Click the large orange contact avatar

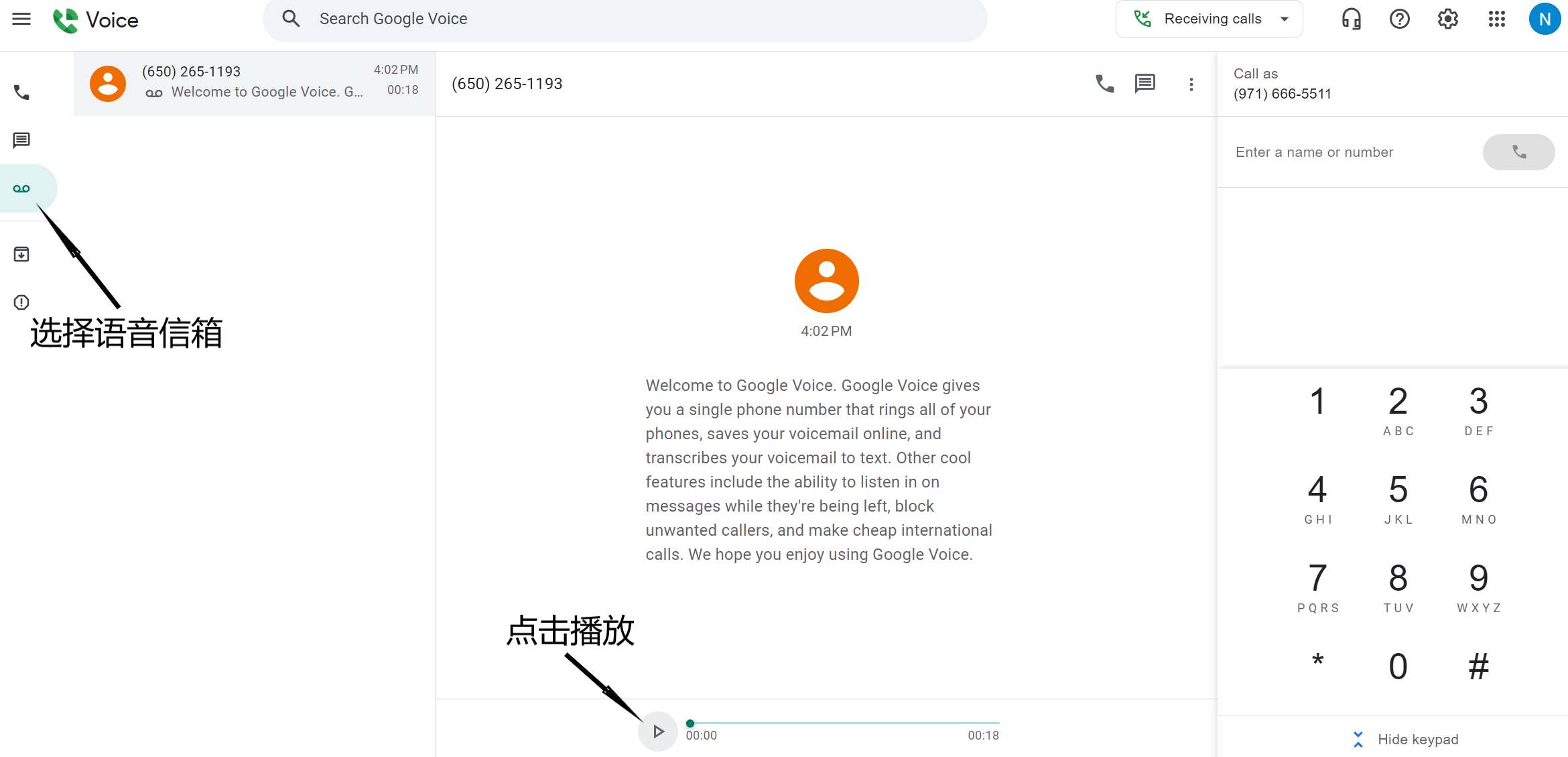(826, 281)
